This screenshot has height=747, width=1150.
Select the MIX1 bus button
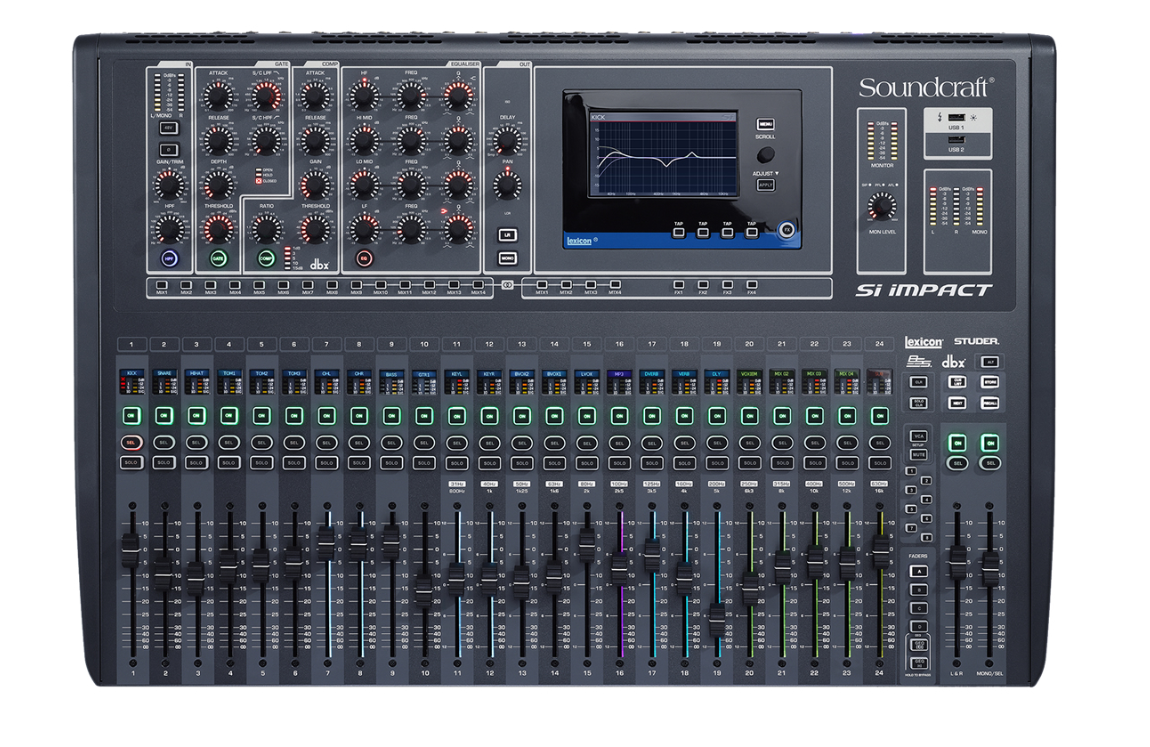162,284
